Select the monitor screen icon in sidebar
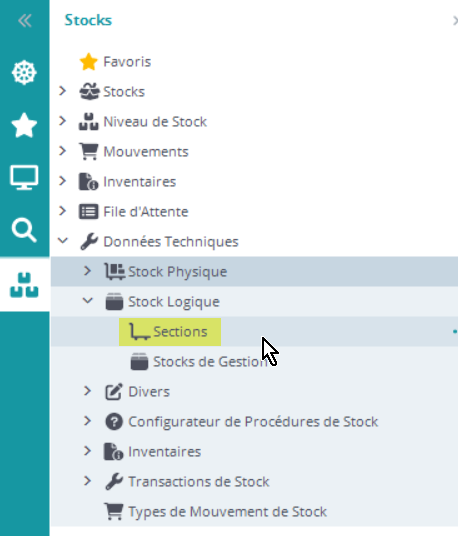458x536 pixels. click(x=24, y=177)
